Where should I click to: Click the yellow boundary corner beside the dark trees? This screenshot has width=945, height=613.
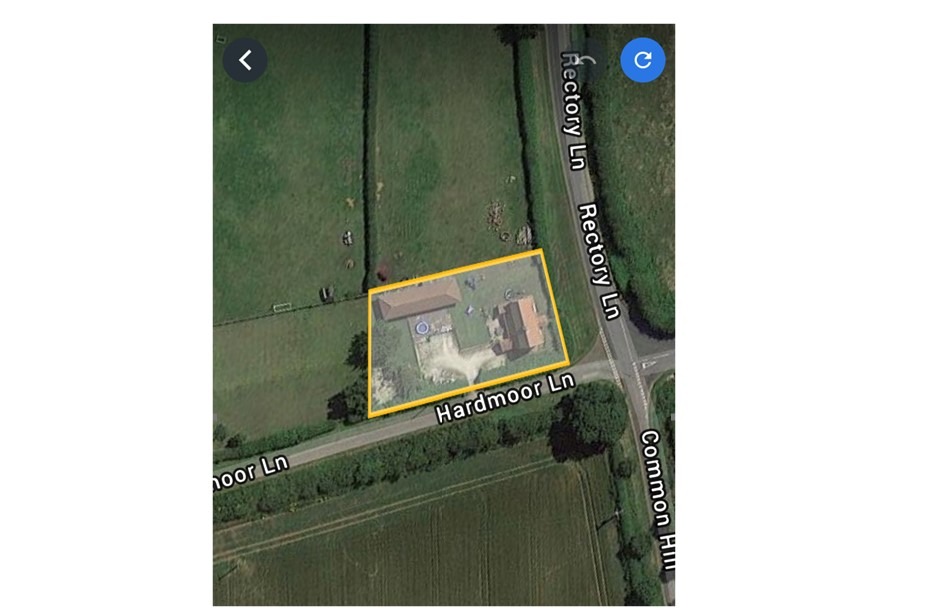coord(369,415)
